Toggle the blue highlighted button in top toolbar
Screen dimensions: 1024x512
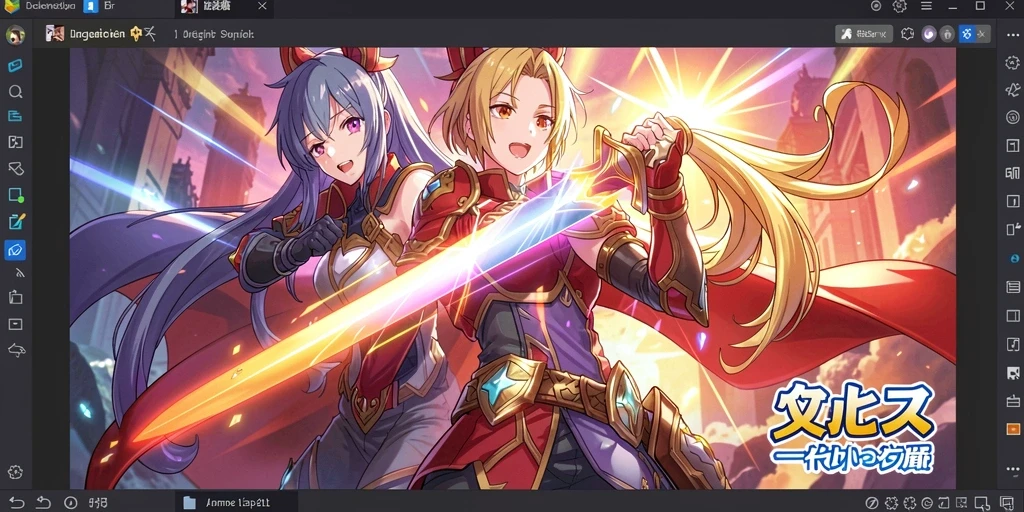click(967, 34)
